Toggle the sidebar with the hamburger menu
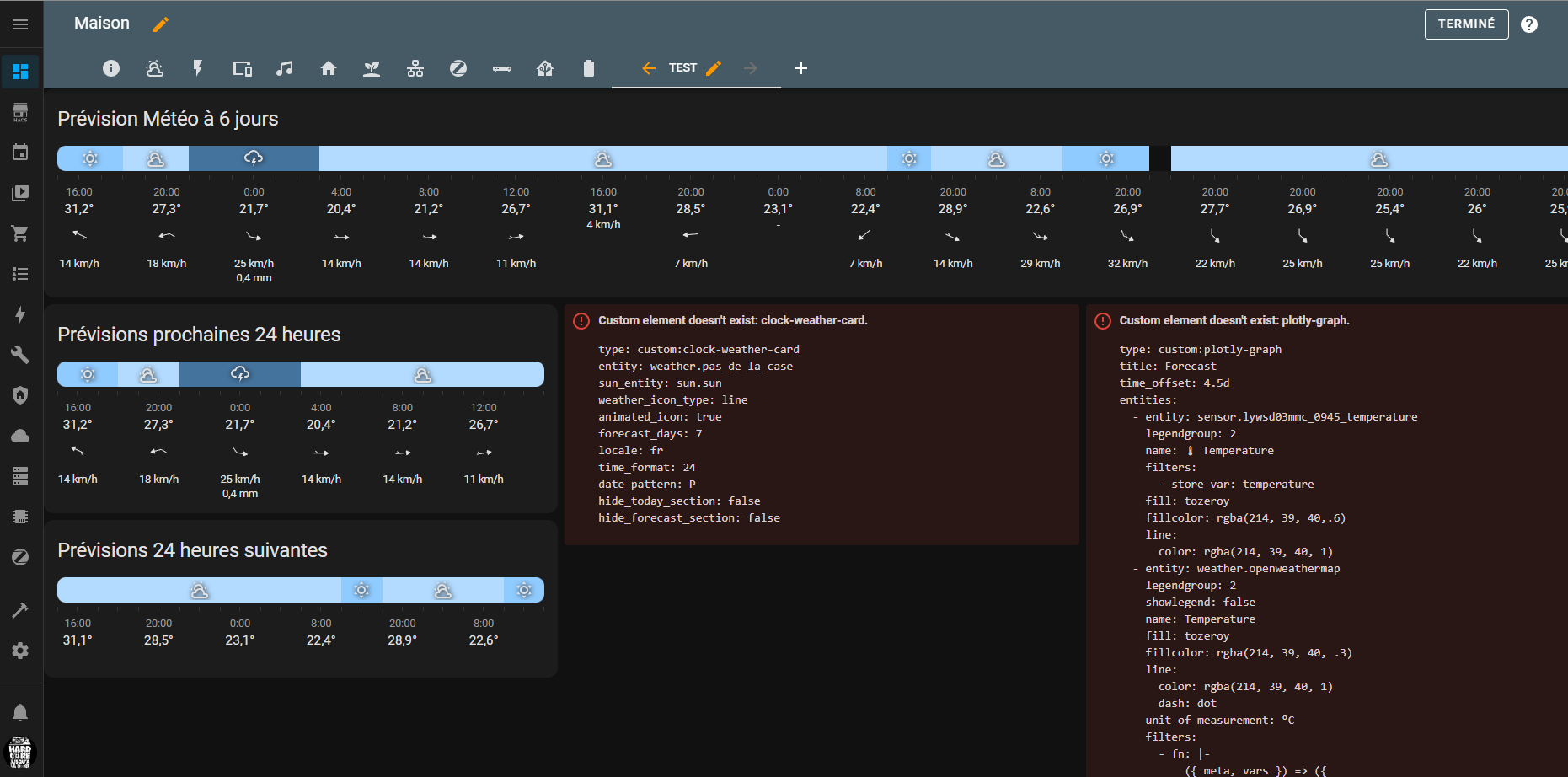The height and width of the screenshot is (777, 1568). point(20,24)
